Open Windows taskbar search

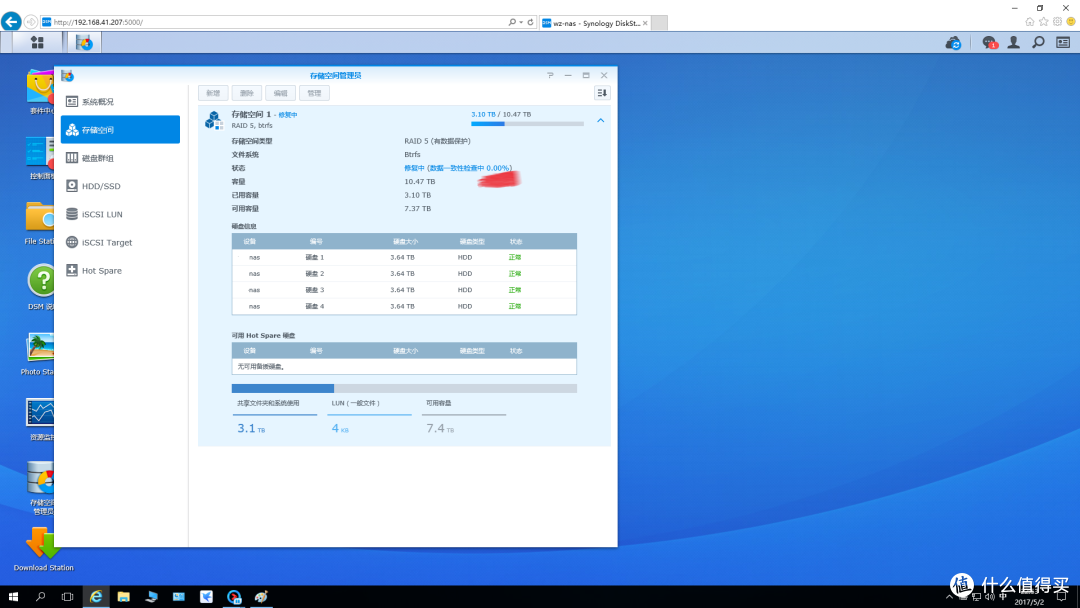pos(40,597)
